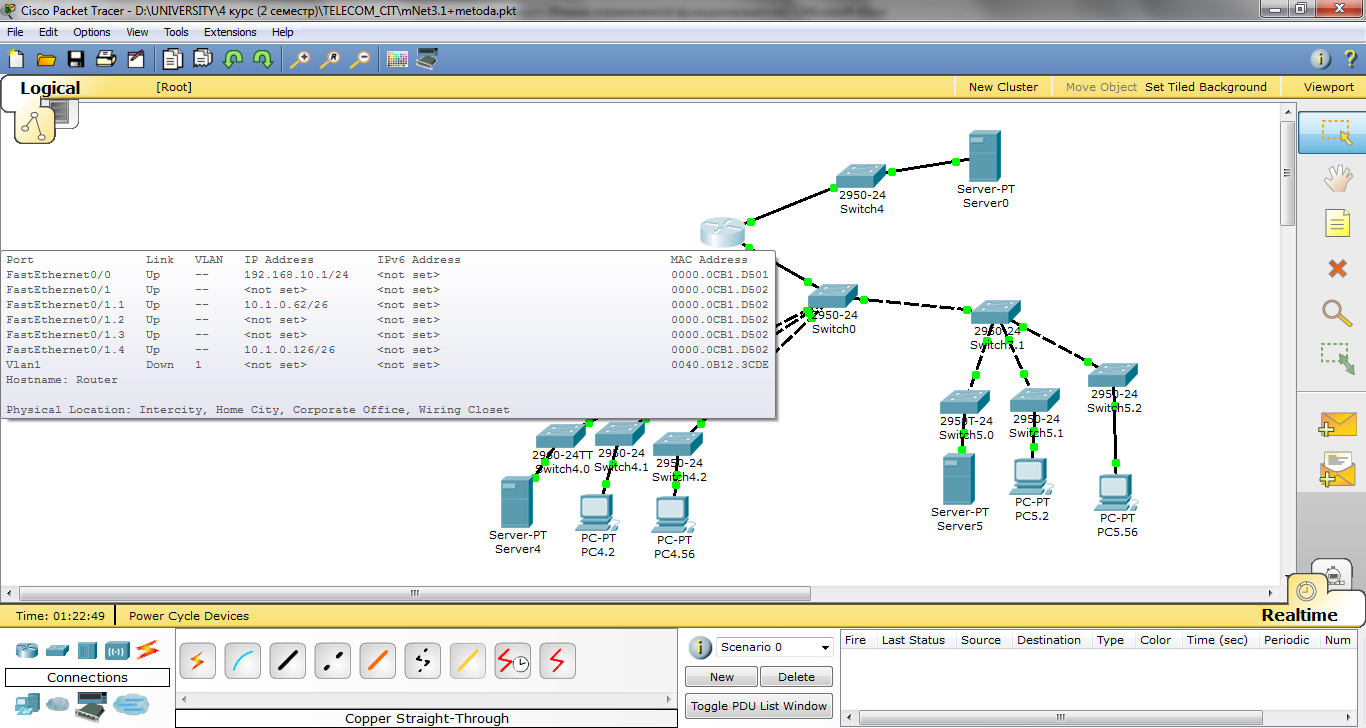The image size is (1366, 728).
Task: Save the network with floppy disk icon
Action: [x=76, y=59]
